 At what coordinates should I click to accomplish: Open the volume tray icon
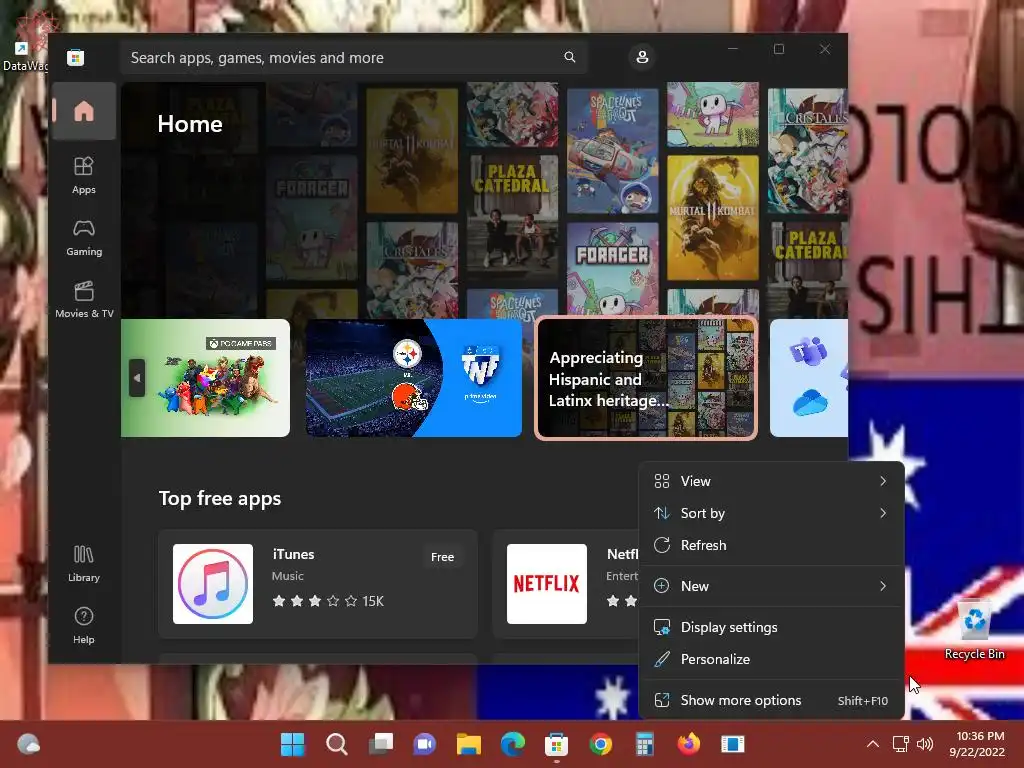(x=924, y=744)
